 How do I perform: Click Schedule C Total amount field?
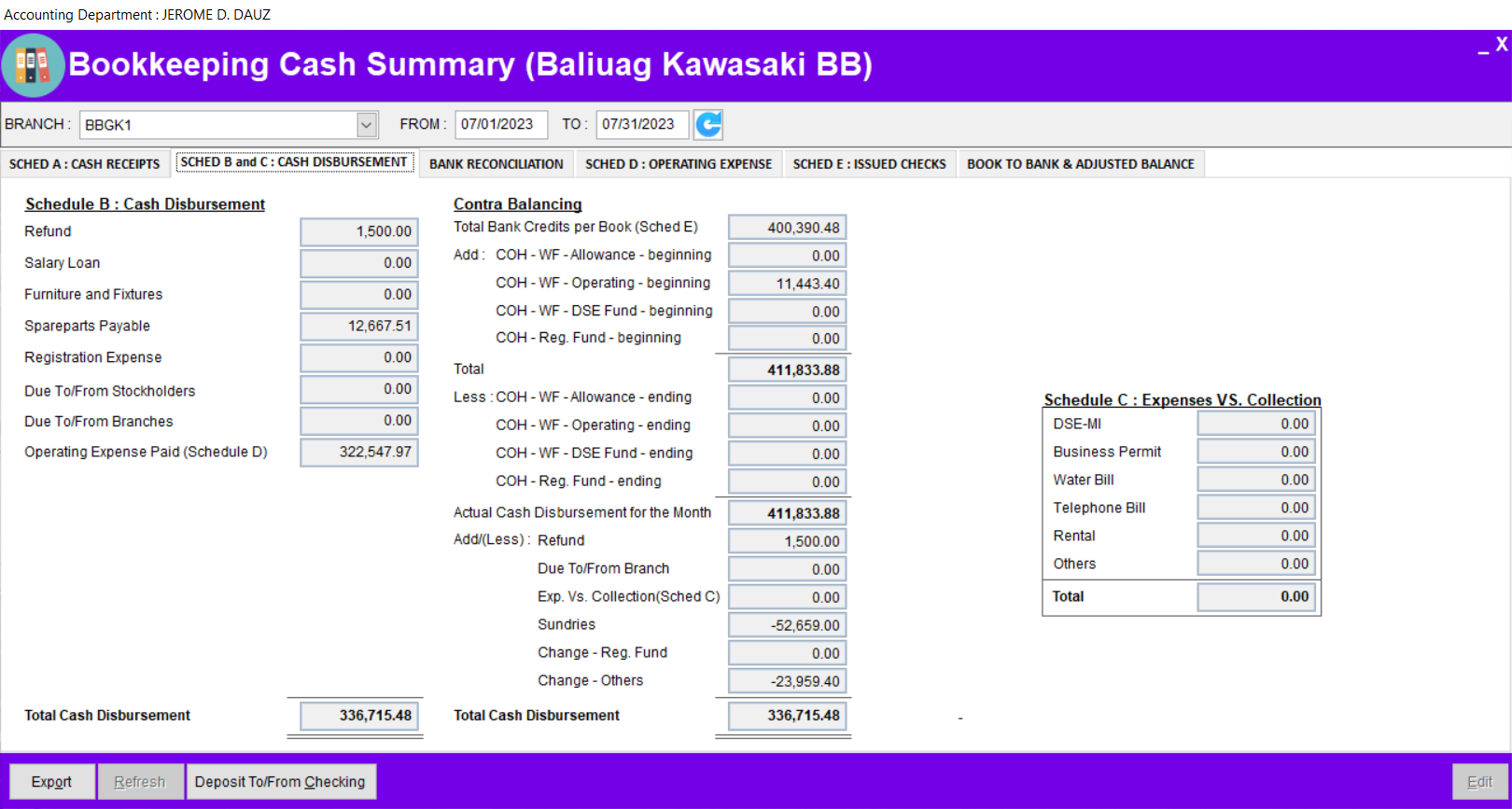[1256, 597]
